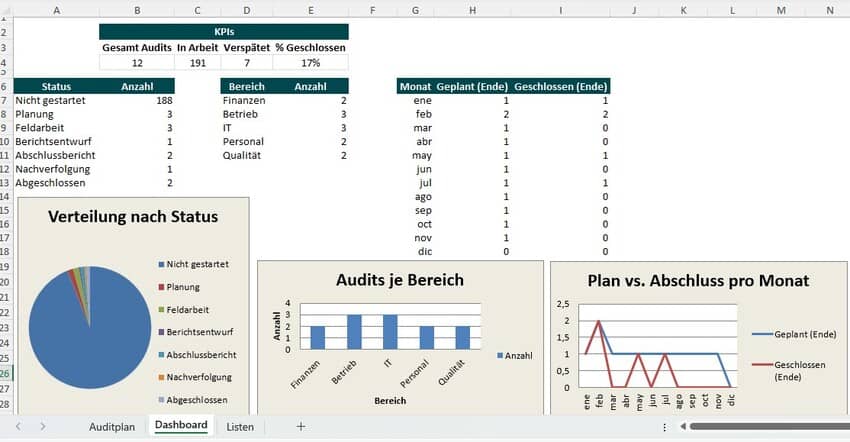
Task: Click the horizontal scrollbar left arrow
Action: coord(683,427)
